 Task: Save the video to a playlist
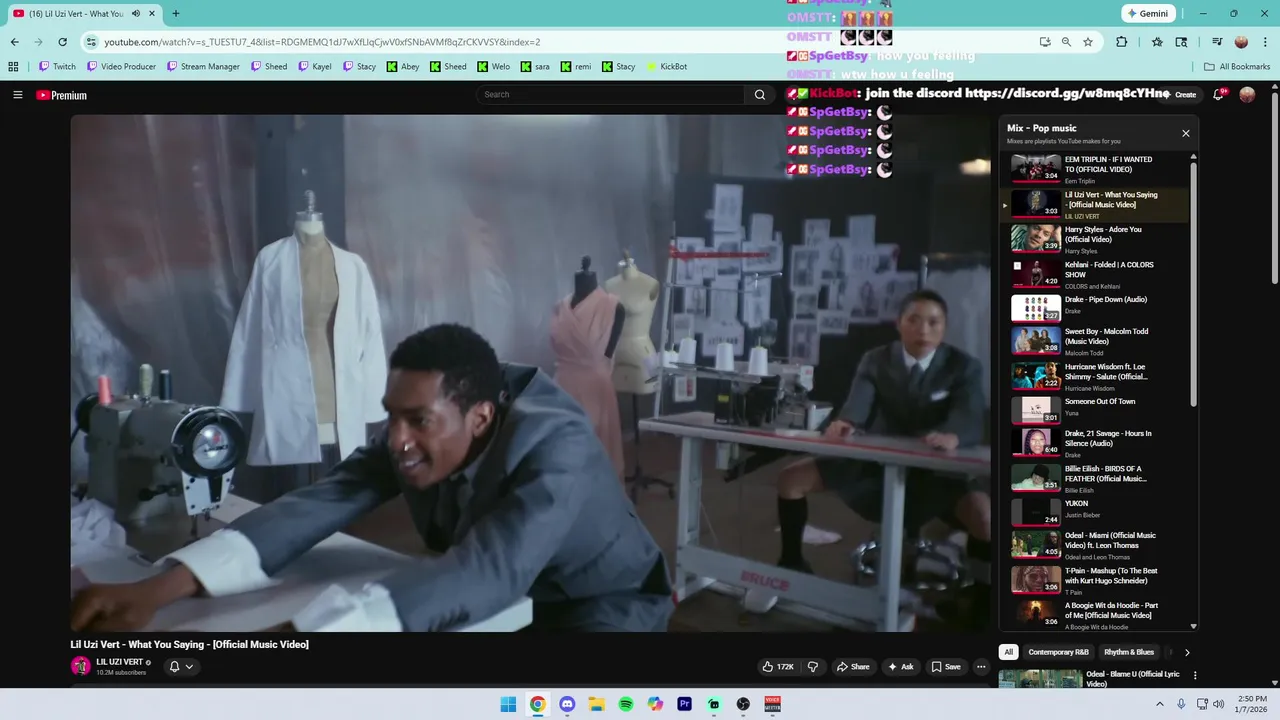coord(946,667)
